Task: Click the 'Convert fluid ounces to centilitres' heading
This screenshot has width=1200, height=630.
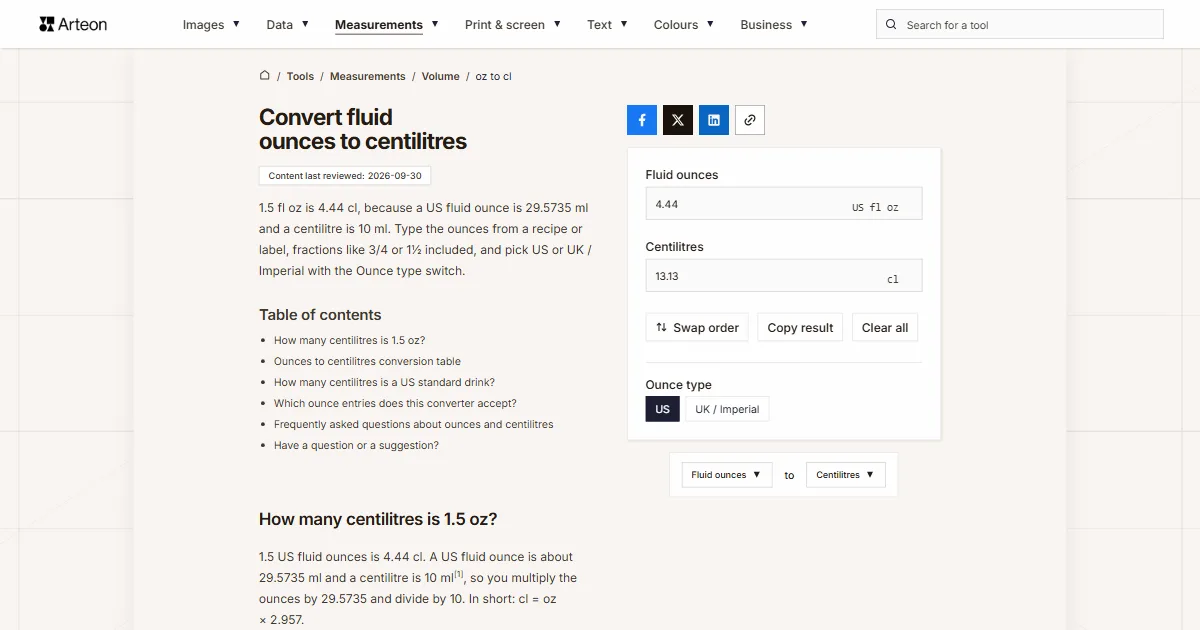Action: (x=363, y=129)
